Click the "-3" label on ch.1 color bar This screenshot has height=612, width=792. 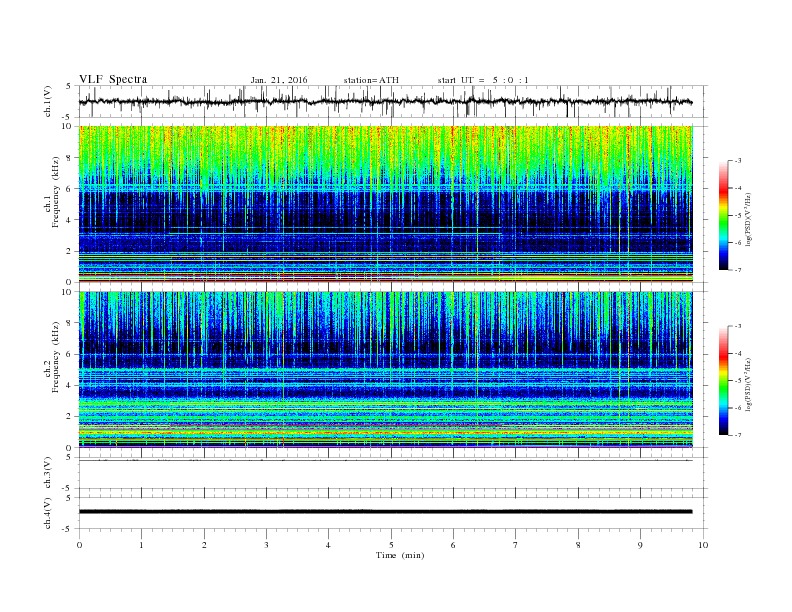click(738, 161)
